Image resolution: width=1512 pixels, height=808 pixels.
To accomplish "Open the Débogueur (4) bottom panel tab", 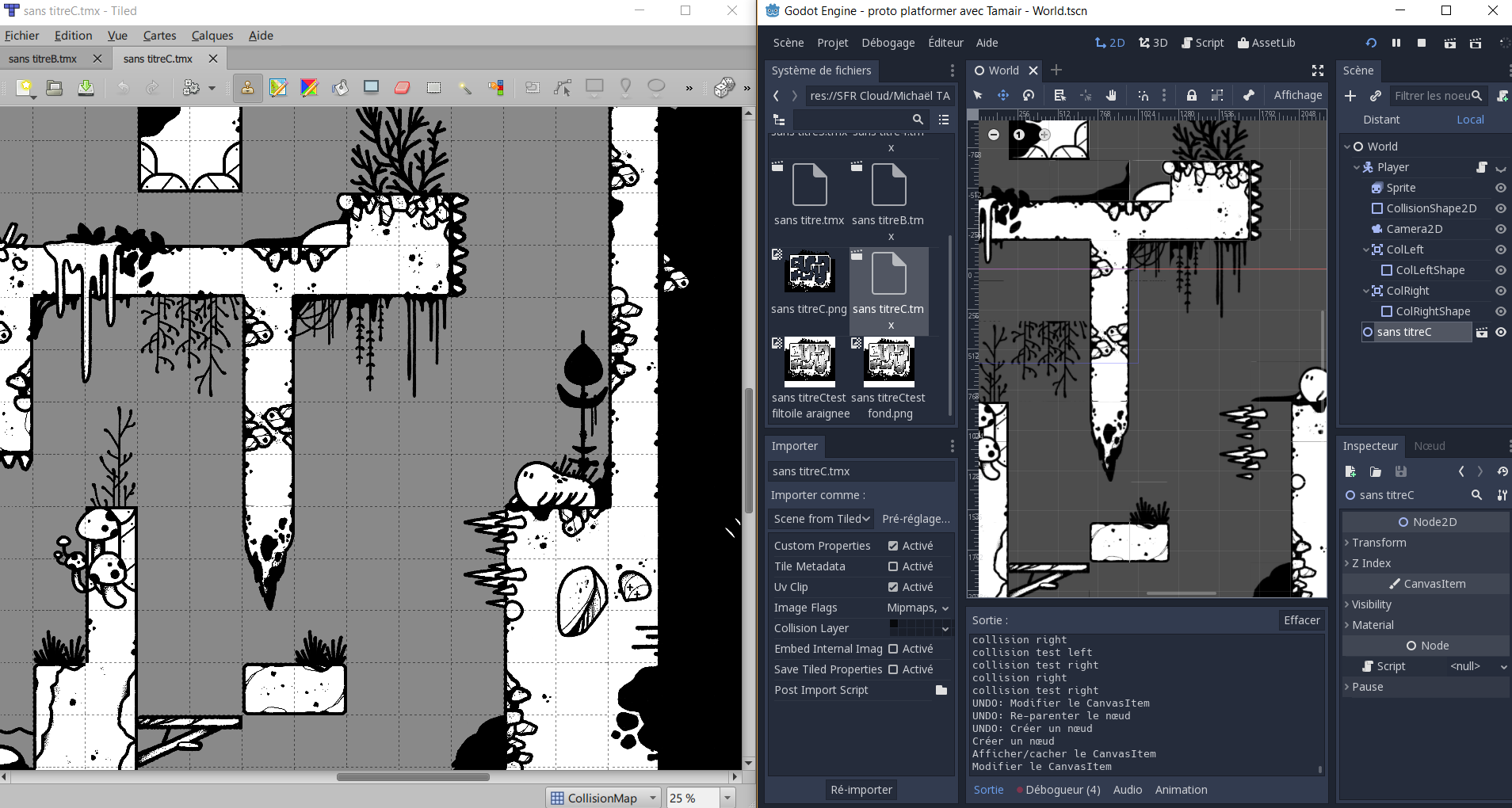I will point(1059,790).
